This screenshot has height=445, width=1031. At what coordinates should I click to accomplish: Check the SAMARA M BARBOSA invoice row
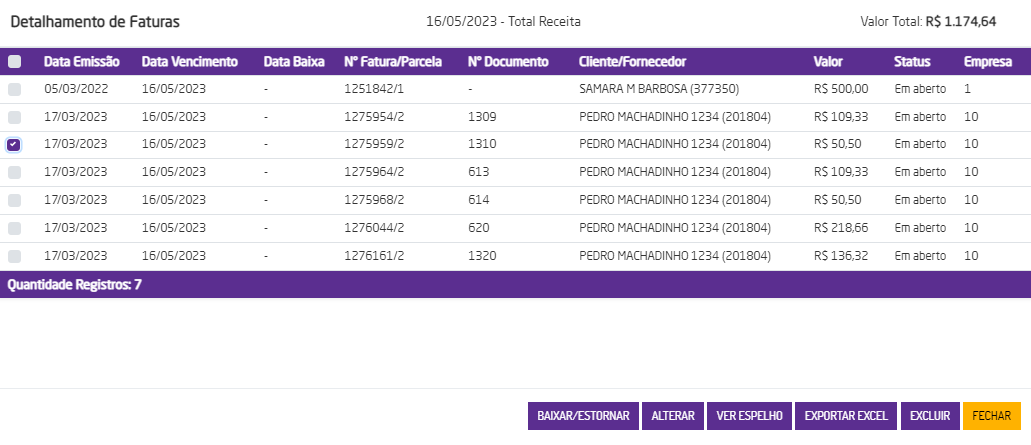(x=14, y=90)
